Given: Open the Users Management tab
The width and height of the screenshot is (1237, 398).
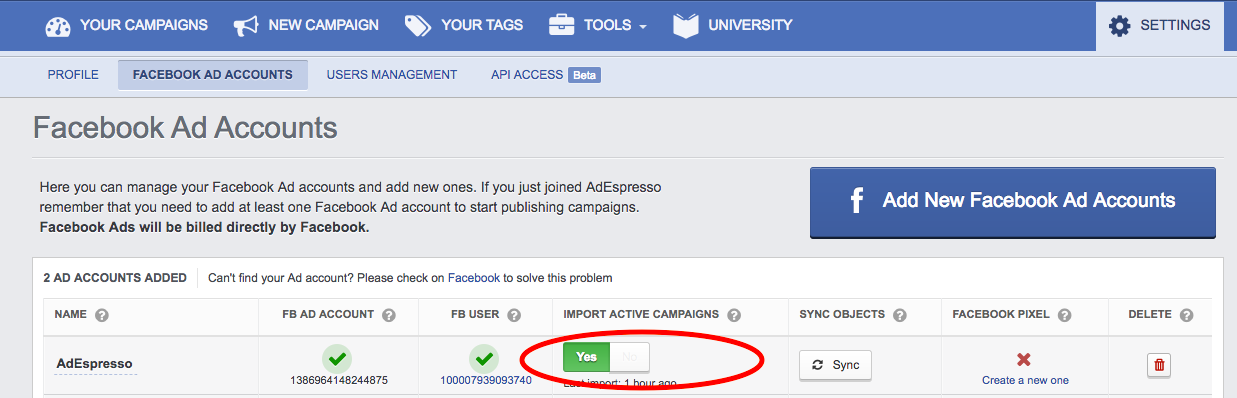Looking at the screenshot, I should click(x=392, y=75).
